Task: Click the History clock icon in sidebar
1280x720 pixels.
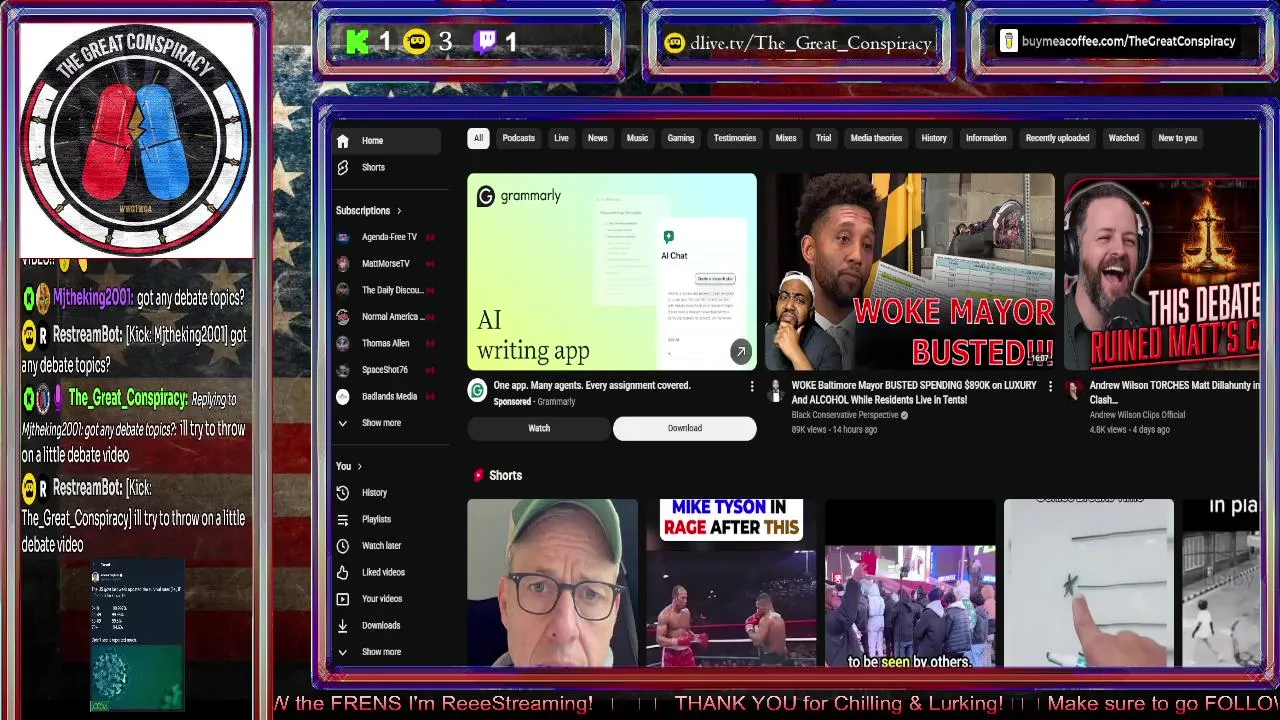Action: coord(343,493)
